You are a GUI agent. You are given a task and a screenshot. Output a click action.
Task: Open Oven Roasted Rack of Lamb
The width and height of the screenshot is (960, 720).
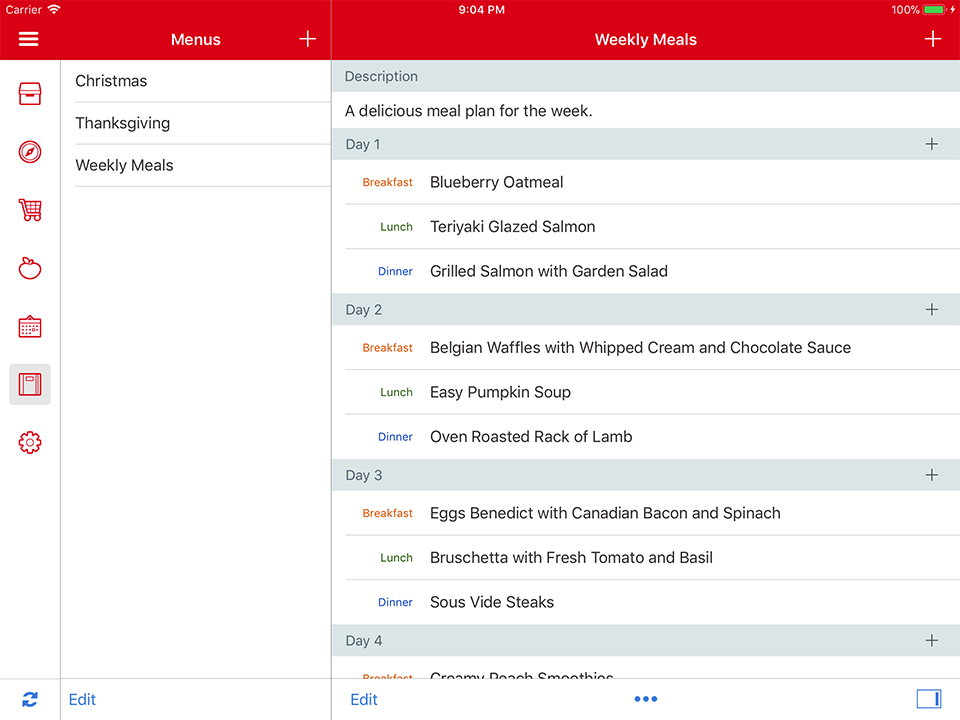[531, 437]
